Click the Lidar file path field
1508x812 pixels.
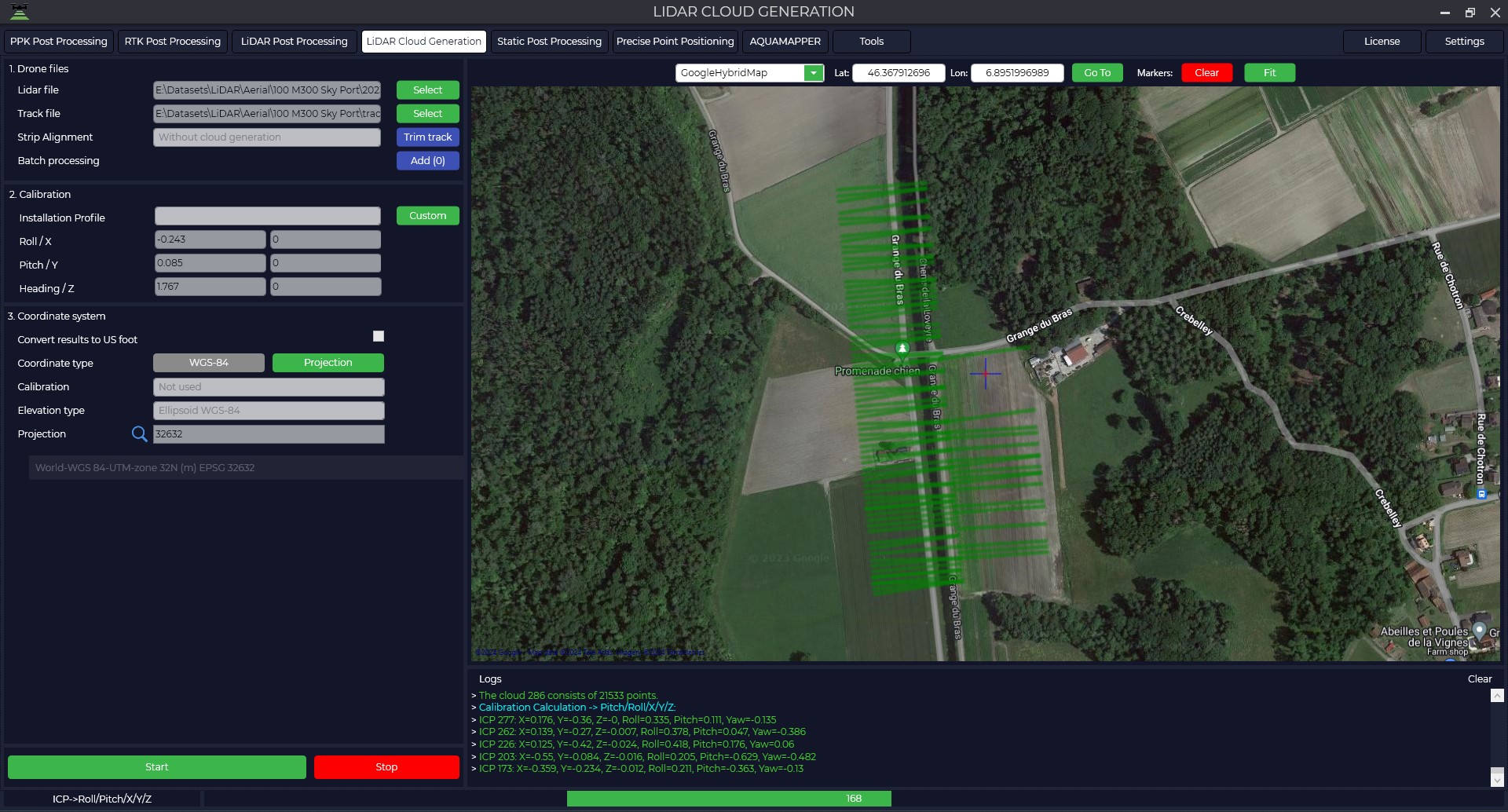(x=267, y=90)
